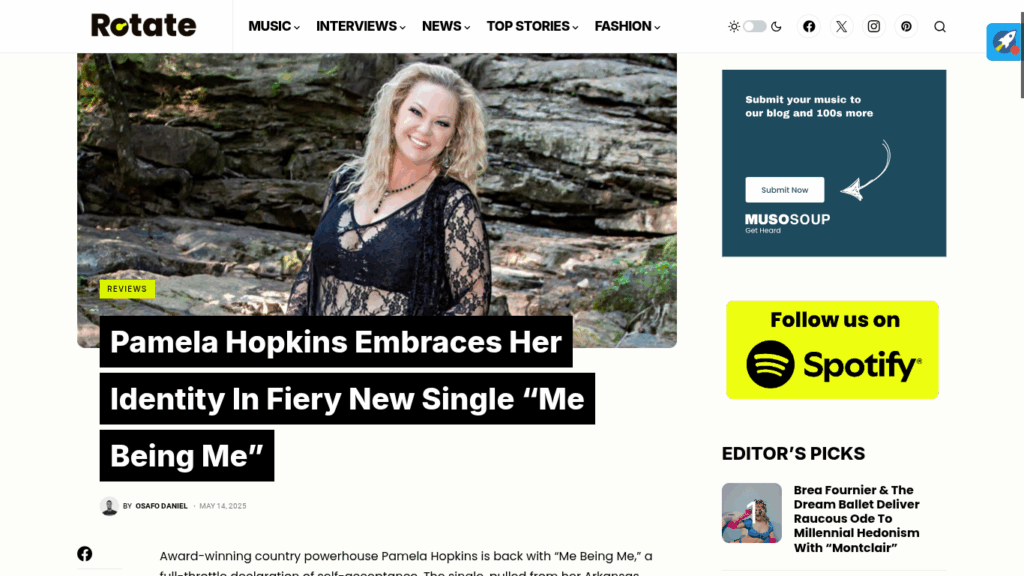This screenshot has height=576, width=1024.
Task: Expand the Interviews dropdown menu
Action: pos(360,26)
